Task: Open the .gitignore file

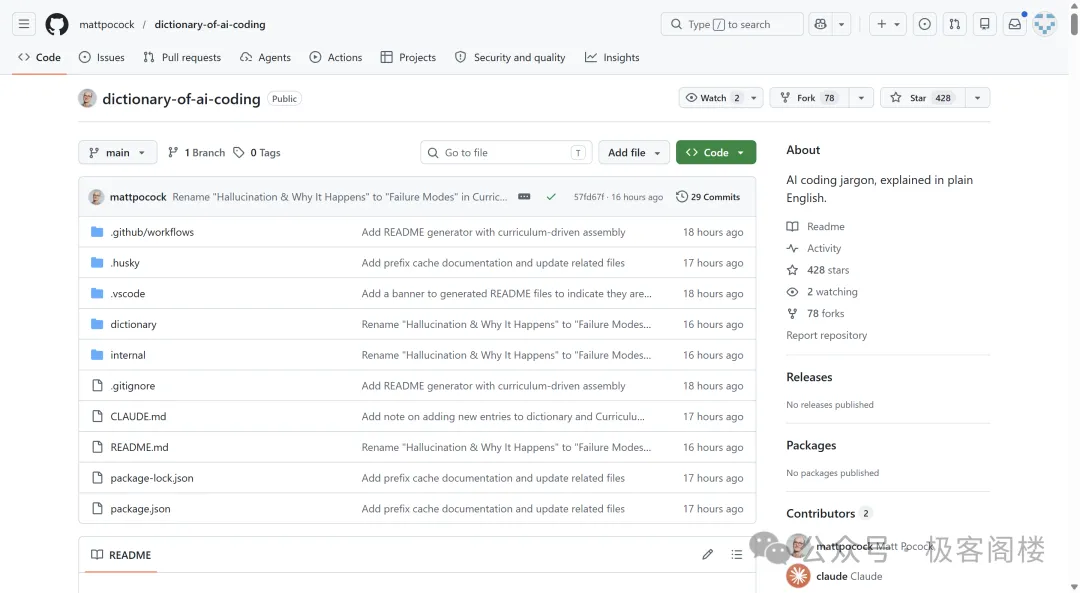Action: [132, 386]
